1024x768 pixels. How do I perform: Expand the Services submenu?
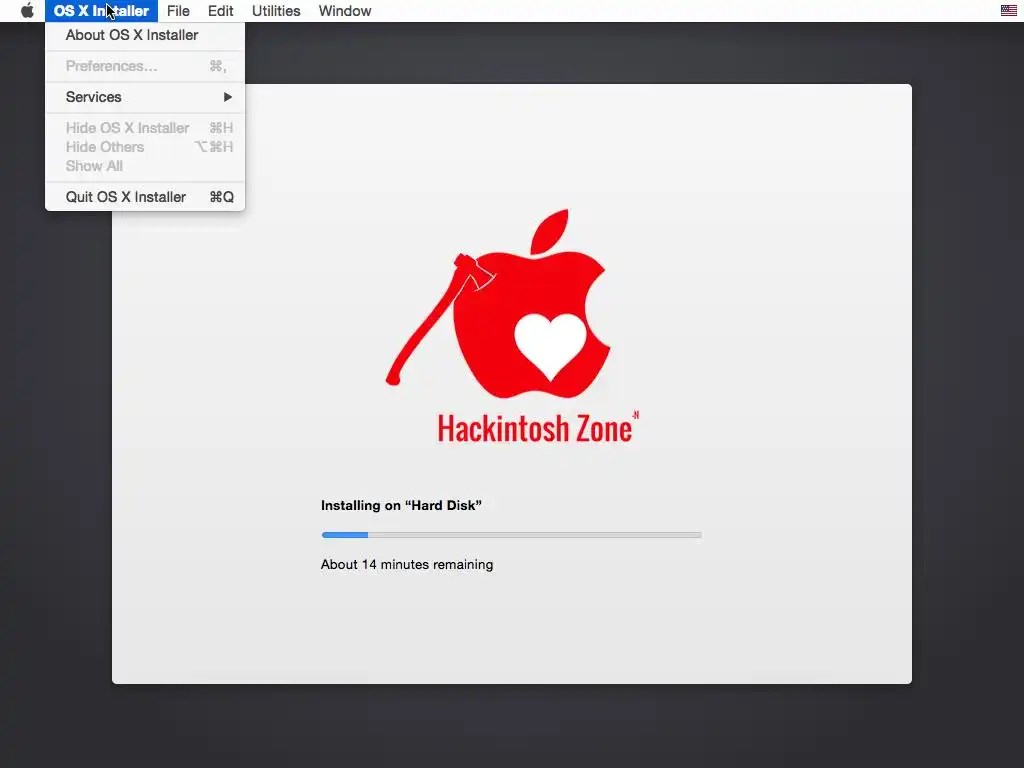[145, 97]
